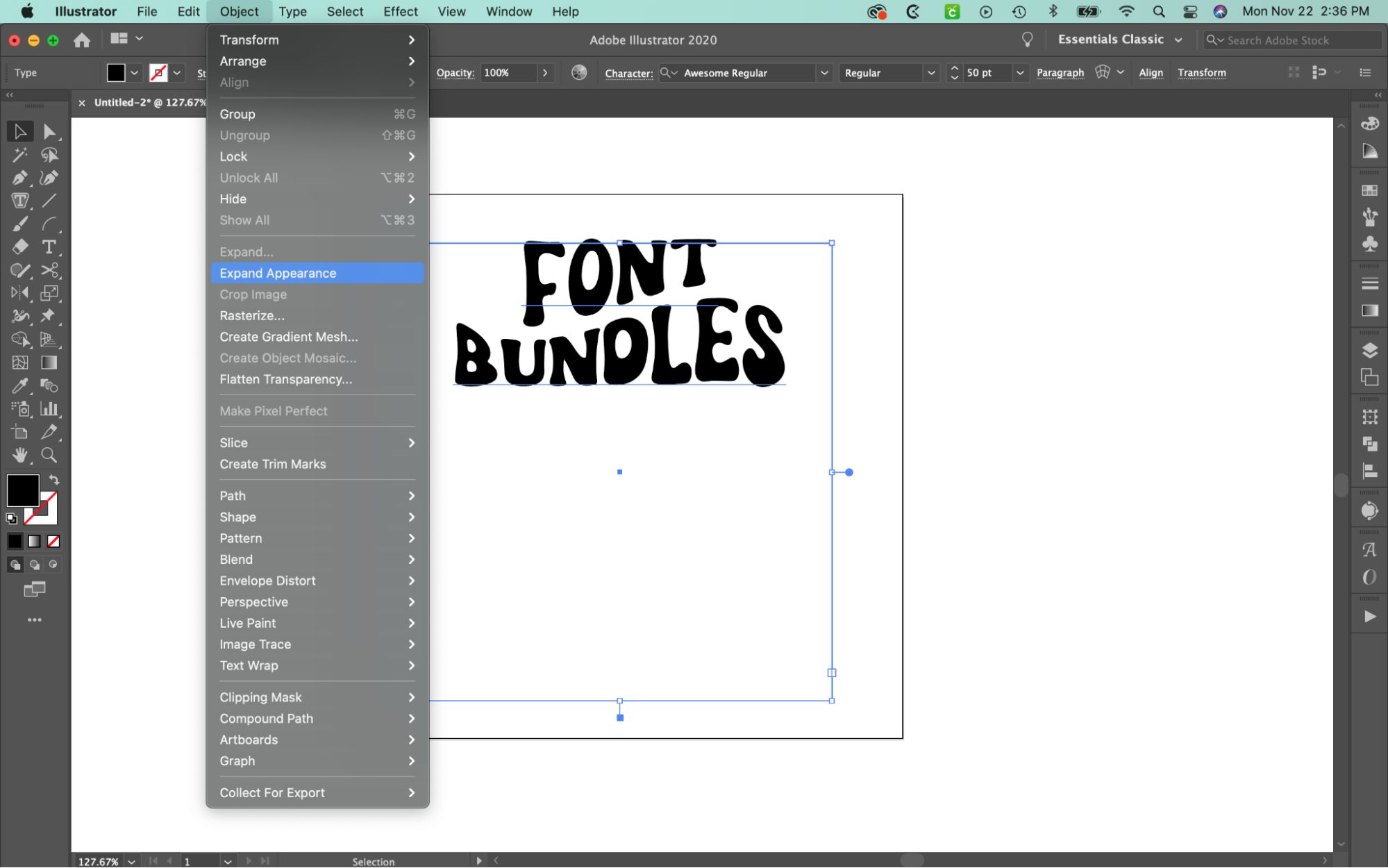Reset default fill and stroke
The width and height of the screenshot is (1388, 868).
[11, 518]
